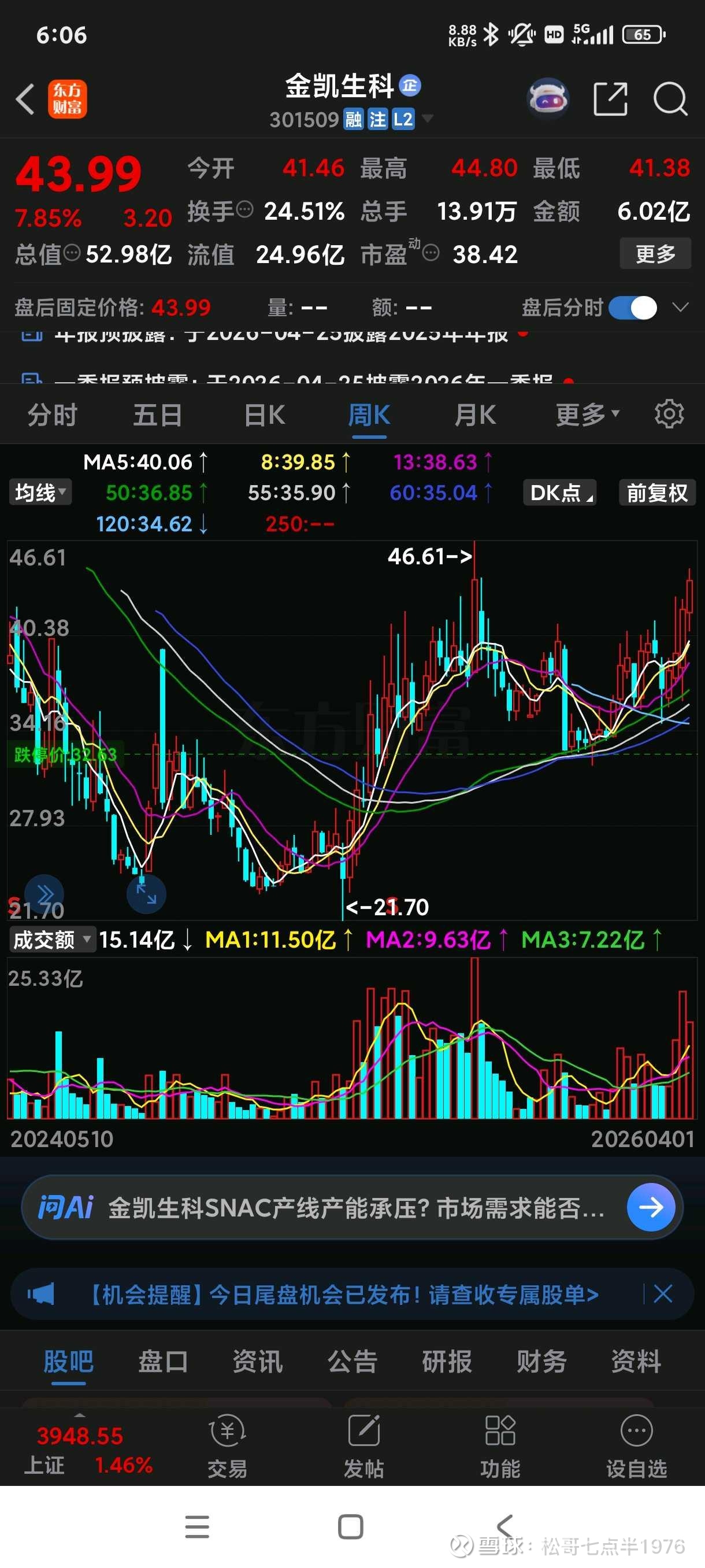Tap the 250 moving average value
The height and width of the screenshot is (1568, 705).
(299, 524)
